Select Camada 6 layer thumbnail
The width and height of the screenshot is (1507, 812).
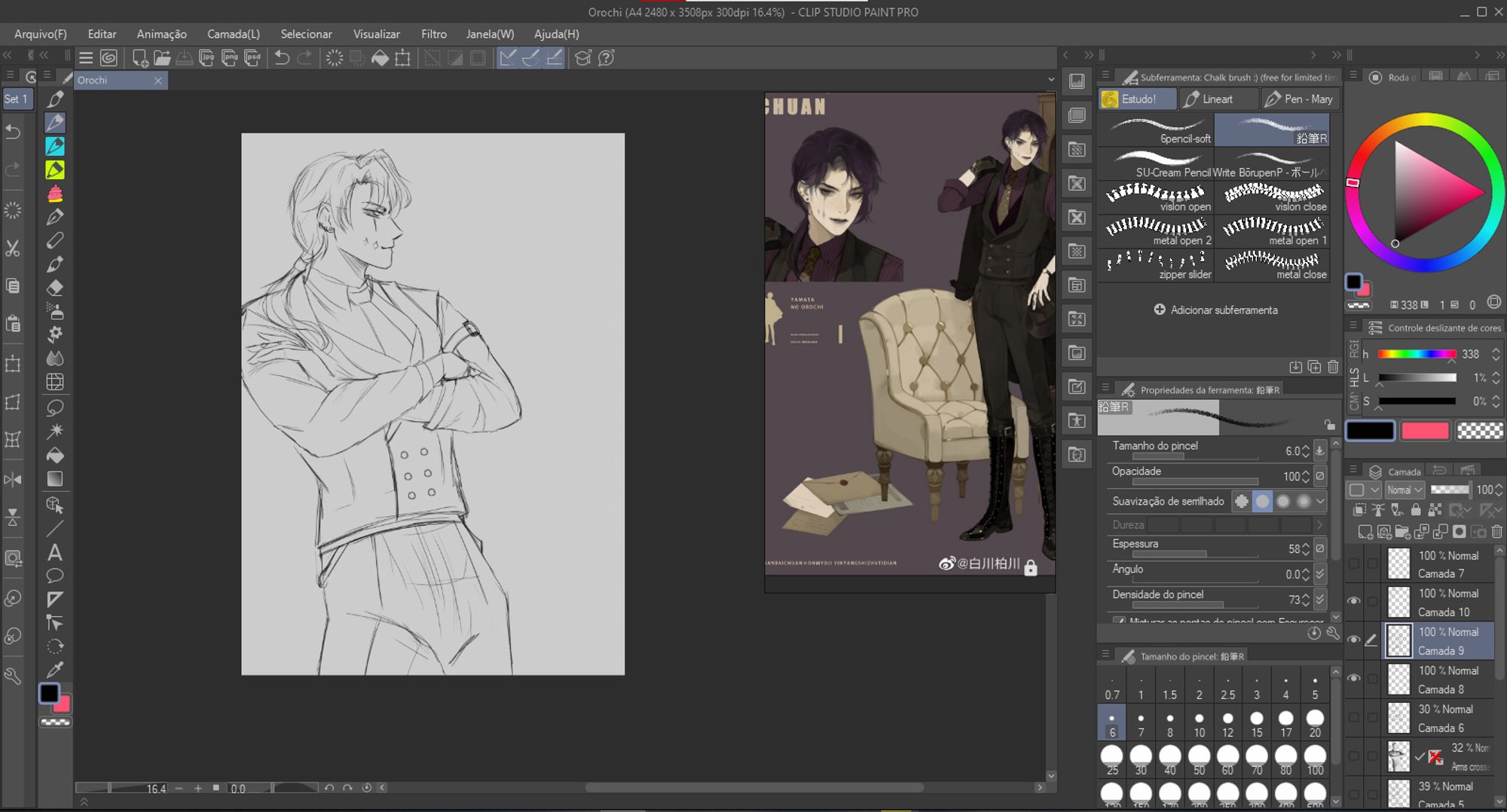click(x=1398, y=718)
